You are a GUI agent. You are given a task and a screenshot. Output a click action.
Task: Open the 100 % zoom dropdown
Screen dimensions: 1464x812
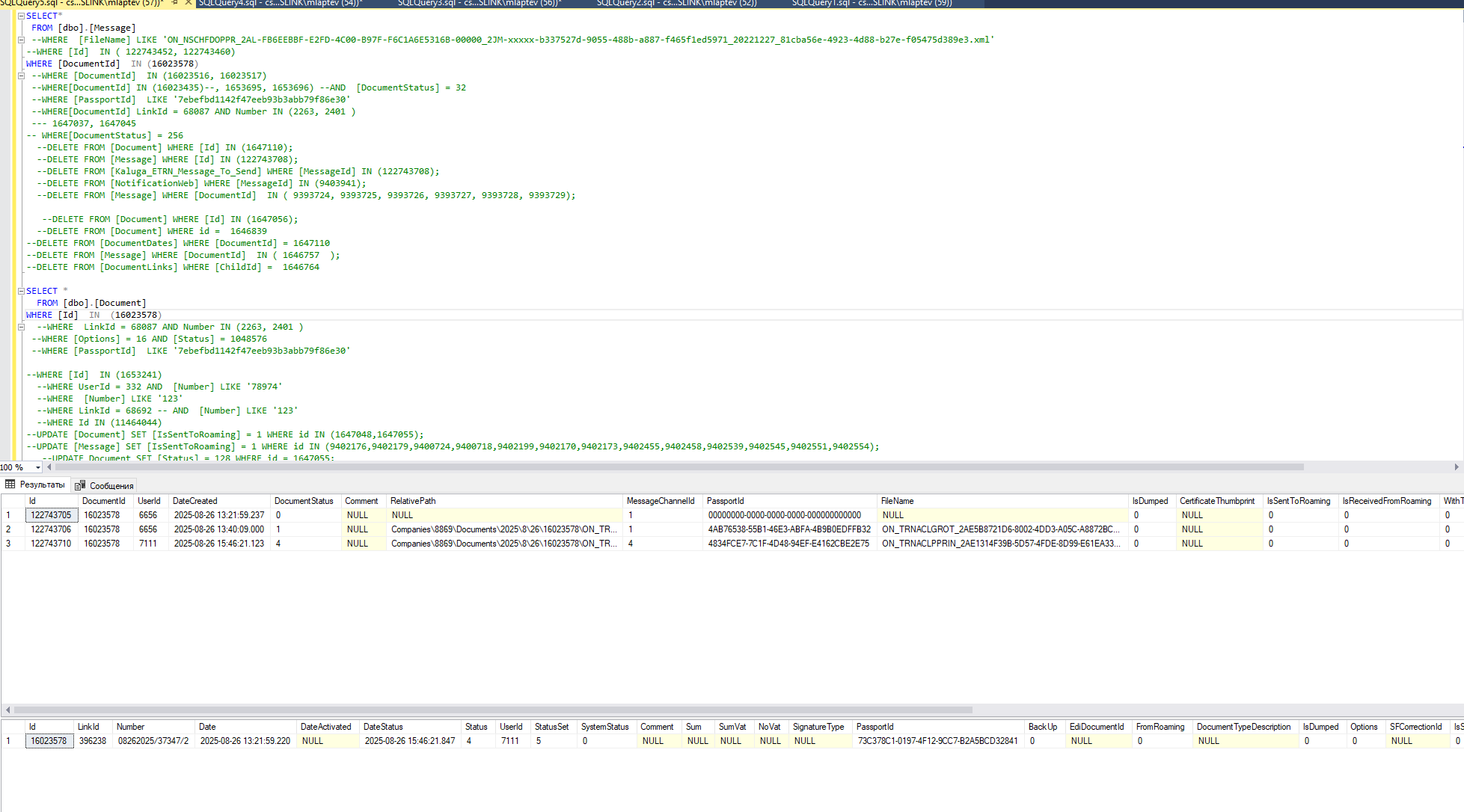coord(38,467)
